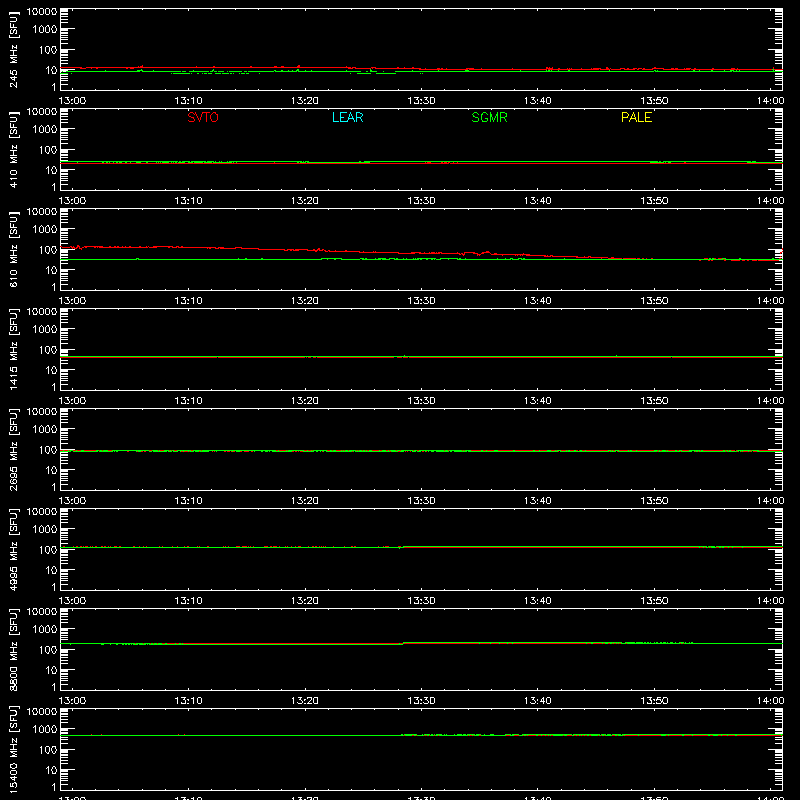Screen dimensions: 800x800
Task: Click the 10 y-axis value on 1415 MHz plot
Action: pos(51,370)
